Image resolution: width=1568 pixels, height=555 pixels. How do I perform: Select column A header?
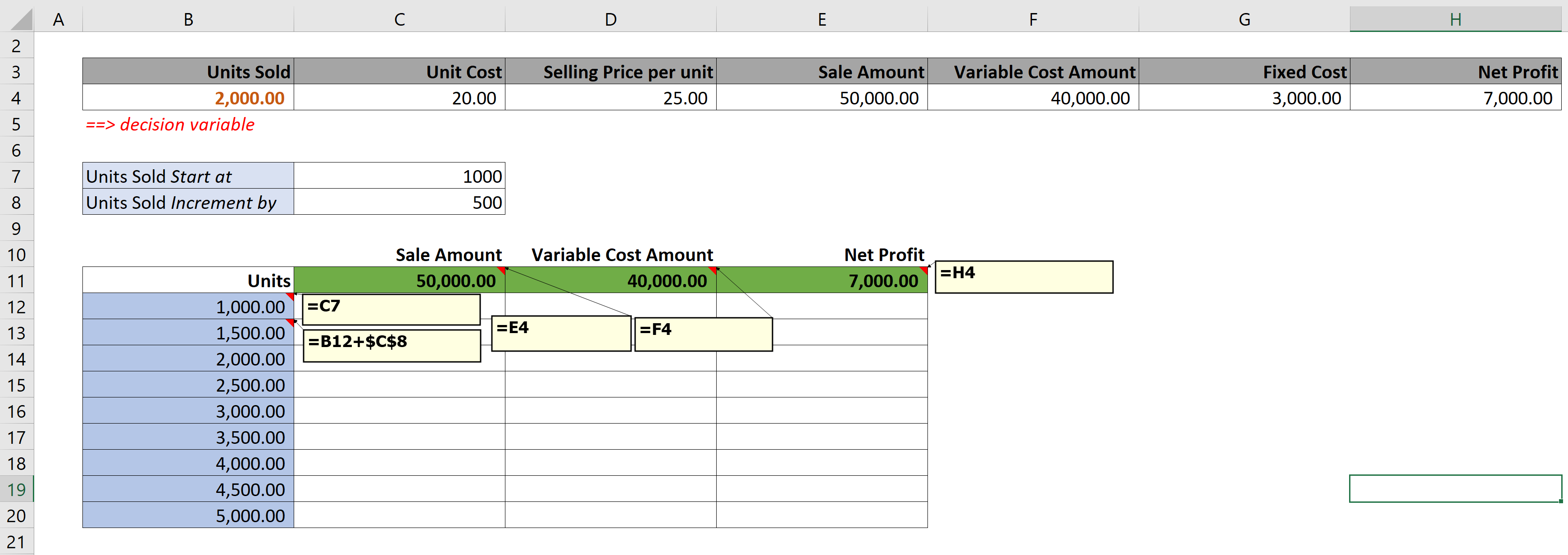59,19
